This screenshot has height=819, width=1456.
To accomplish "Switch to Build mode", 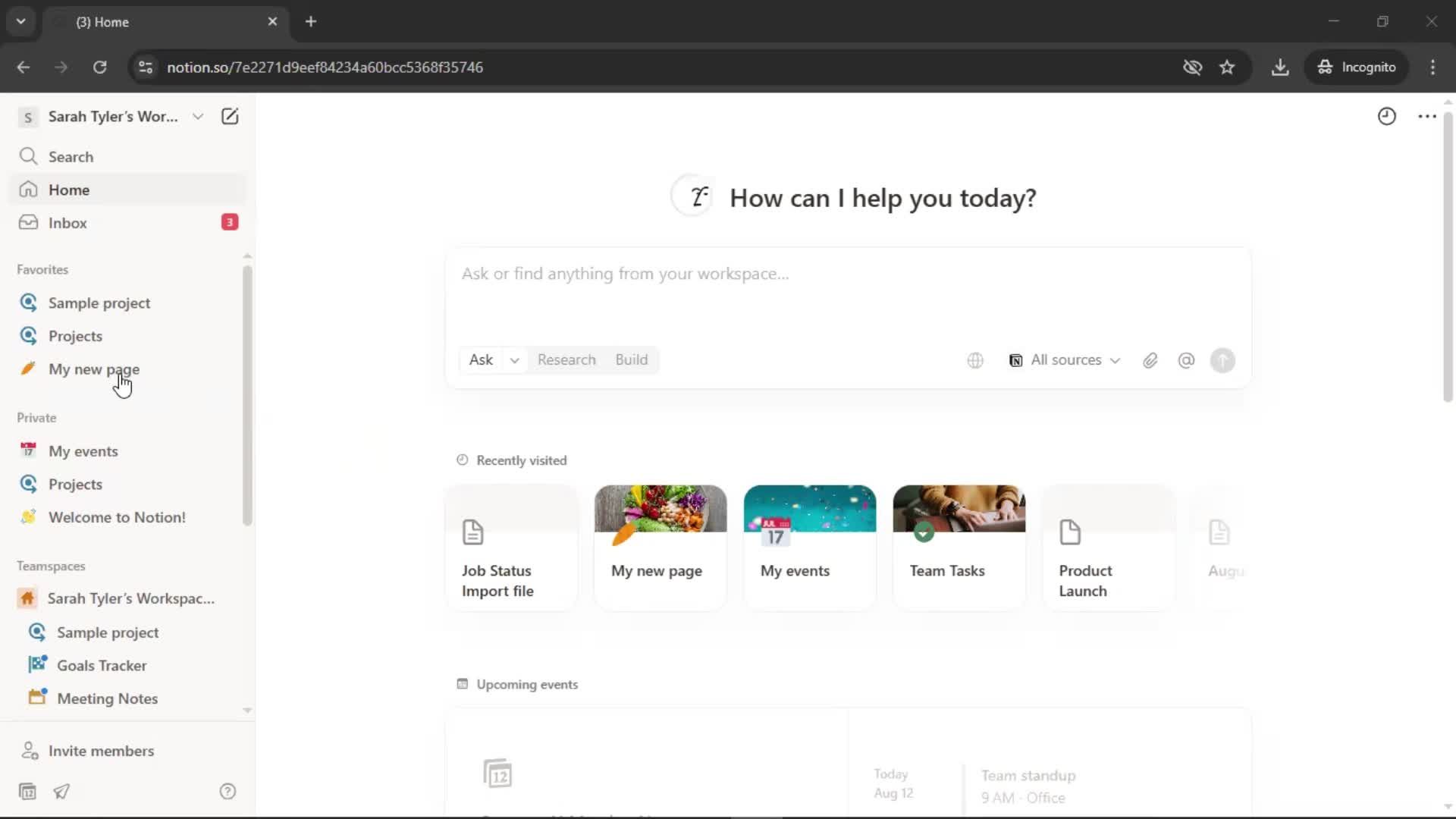I will pos(631,360).
